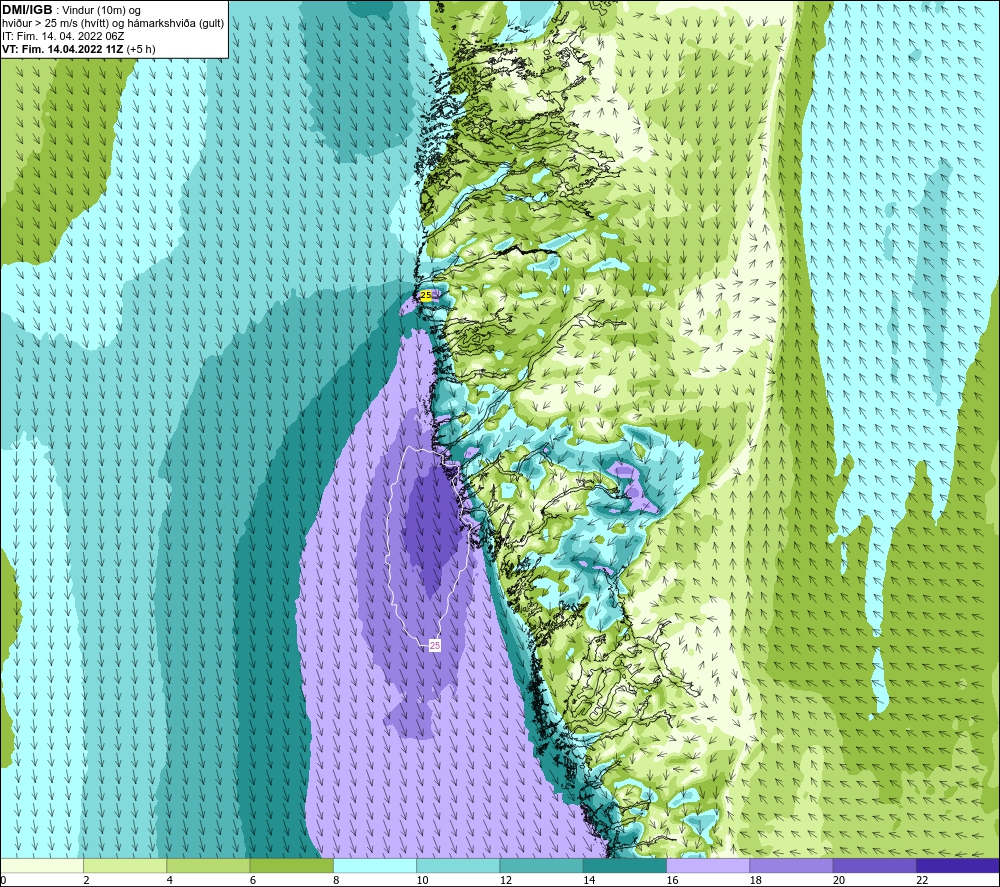Screen dimensions: 1000x887
Task: Click the valid time line 'VT: Fim. 14.04.2022 11Z'
Action: point(65,49)
